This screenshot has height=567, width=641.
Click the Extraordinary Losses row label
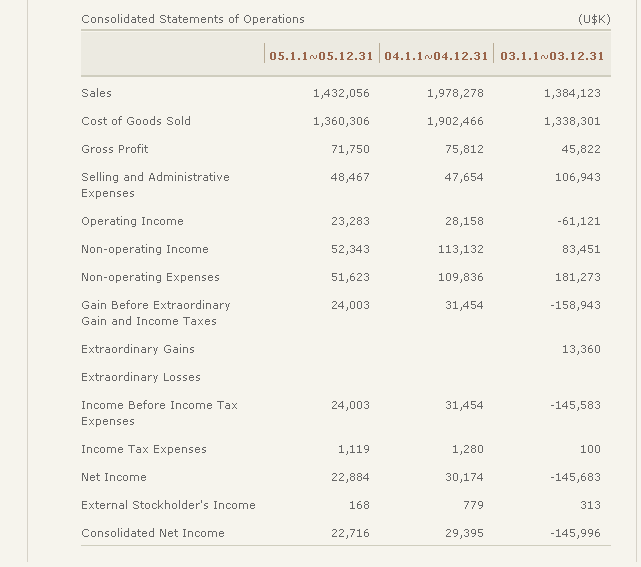[x=141, y=377]
